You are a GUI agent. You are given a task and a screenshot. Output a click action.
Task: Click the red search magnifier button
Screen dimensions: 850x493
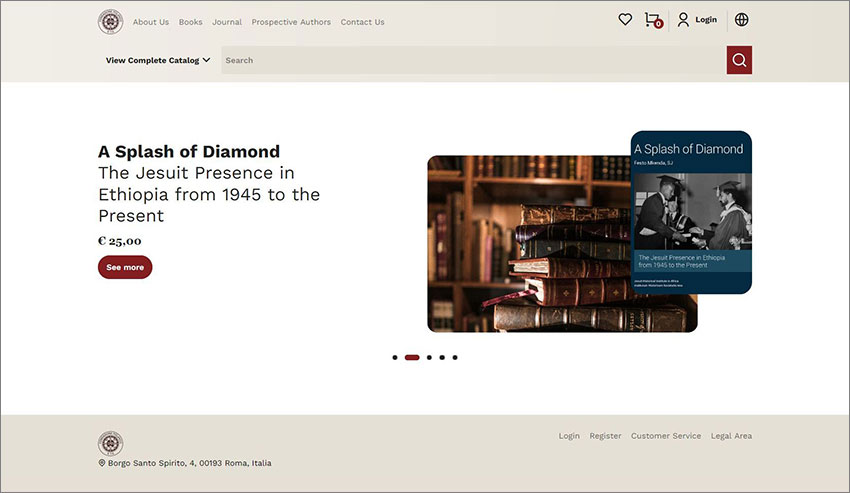pos(739,60)
